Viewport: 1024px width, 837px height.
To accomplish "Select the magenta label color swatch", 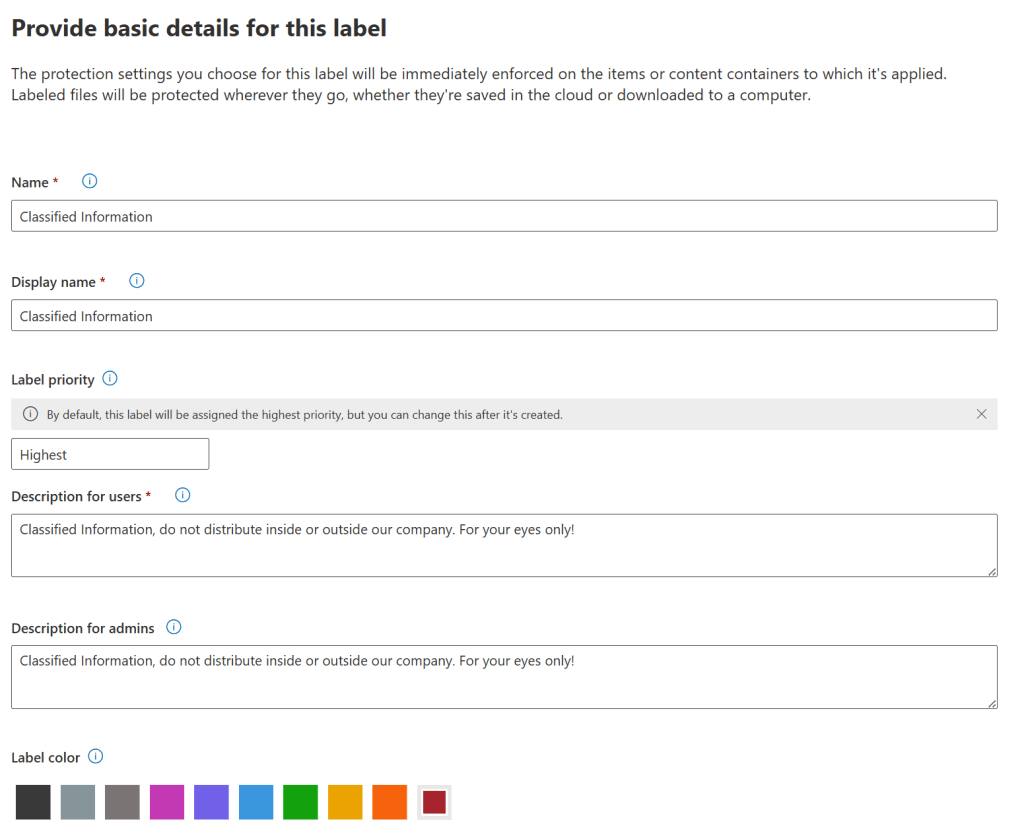I will pos(167,801).
